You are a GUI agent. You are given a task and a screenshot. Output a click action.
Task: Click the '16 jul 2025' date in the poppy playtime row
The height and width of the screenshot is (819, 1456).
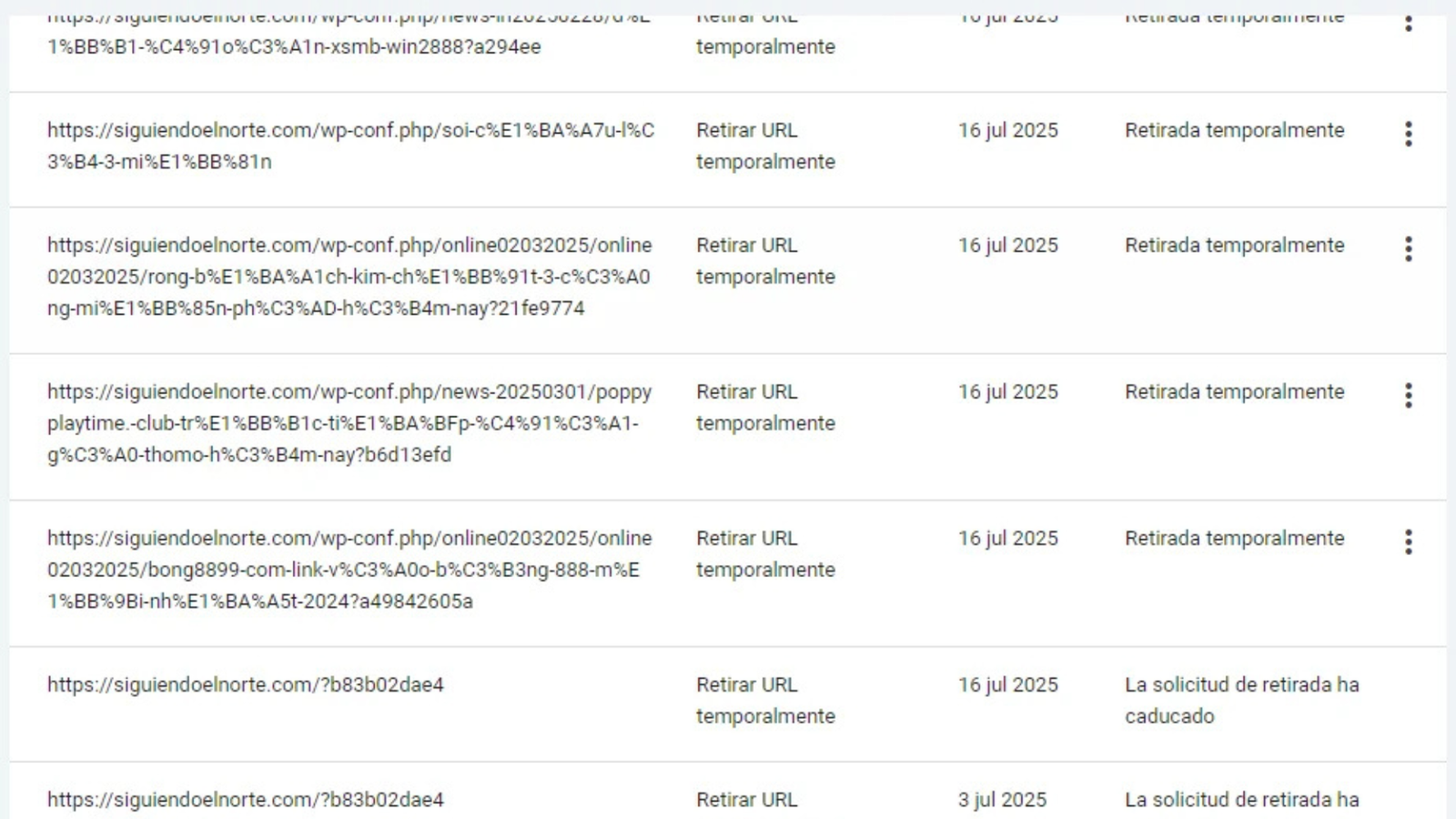(x=1007, y=391)
